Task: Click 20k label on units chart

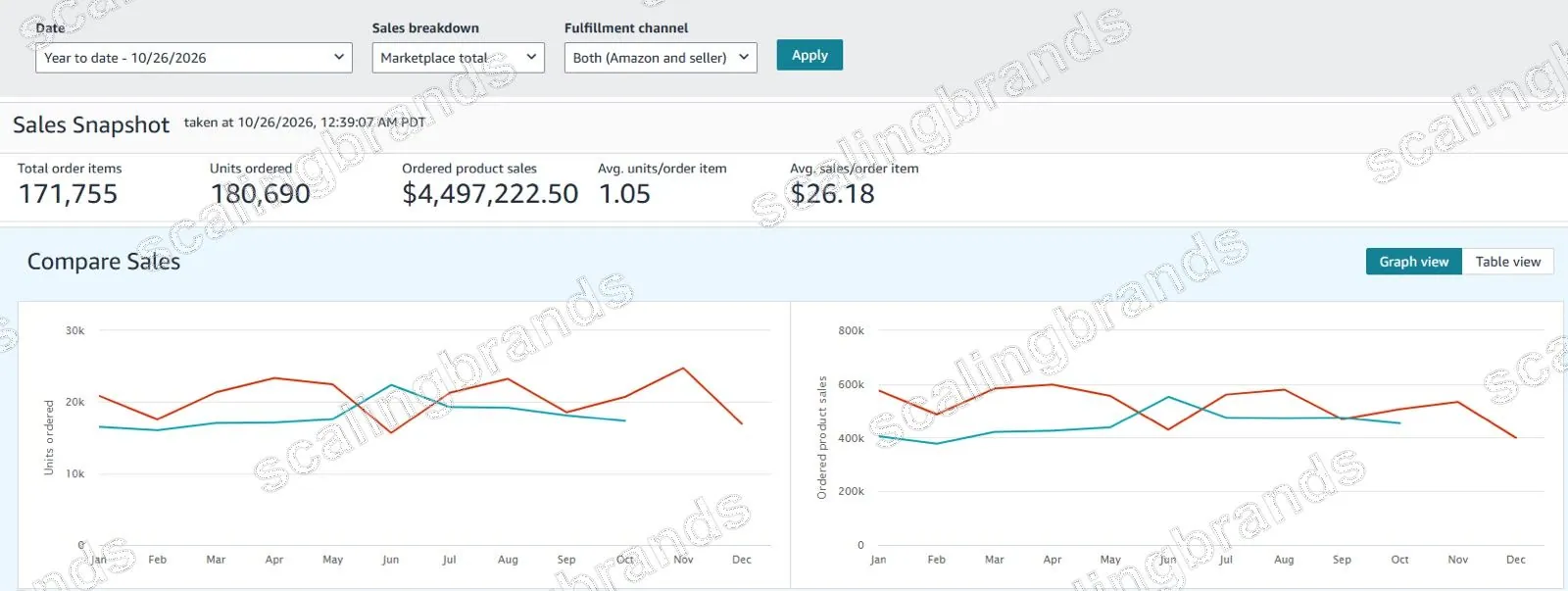Action: (74, 402)
